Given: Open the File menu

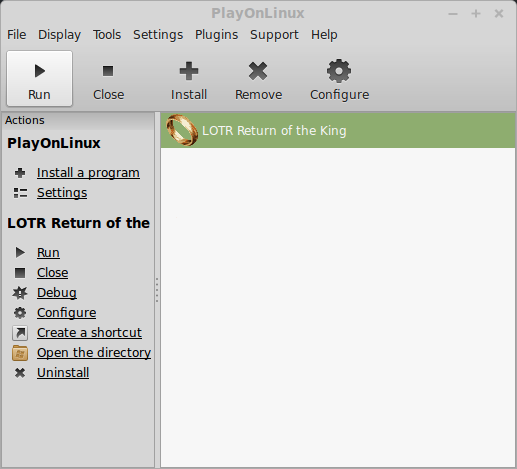Looking at the screenshot, I should 17,35.
